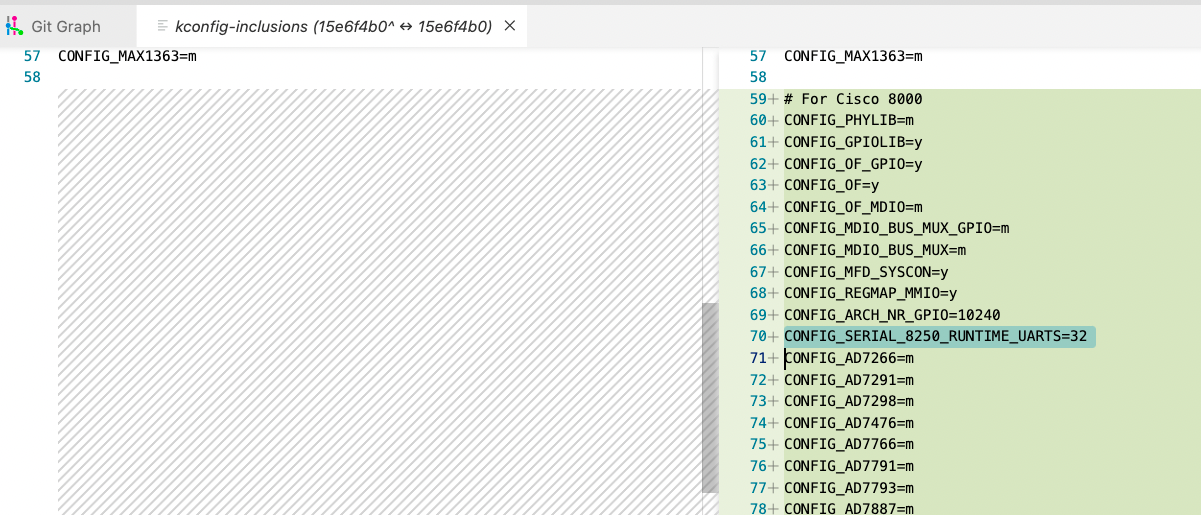Click the CONFIG_AD7766=m line

point(849,444)
